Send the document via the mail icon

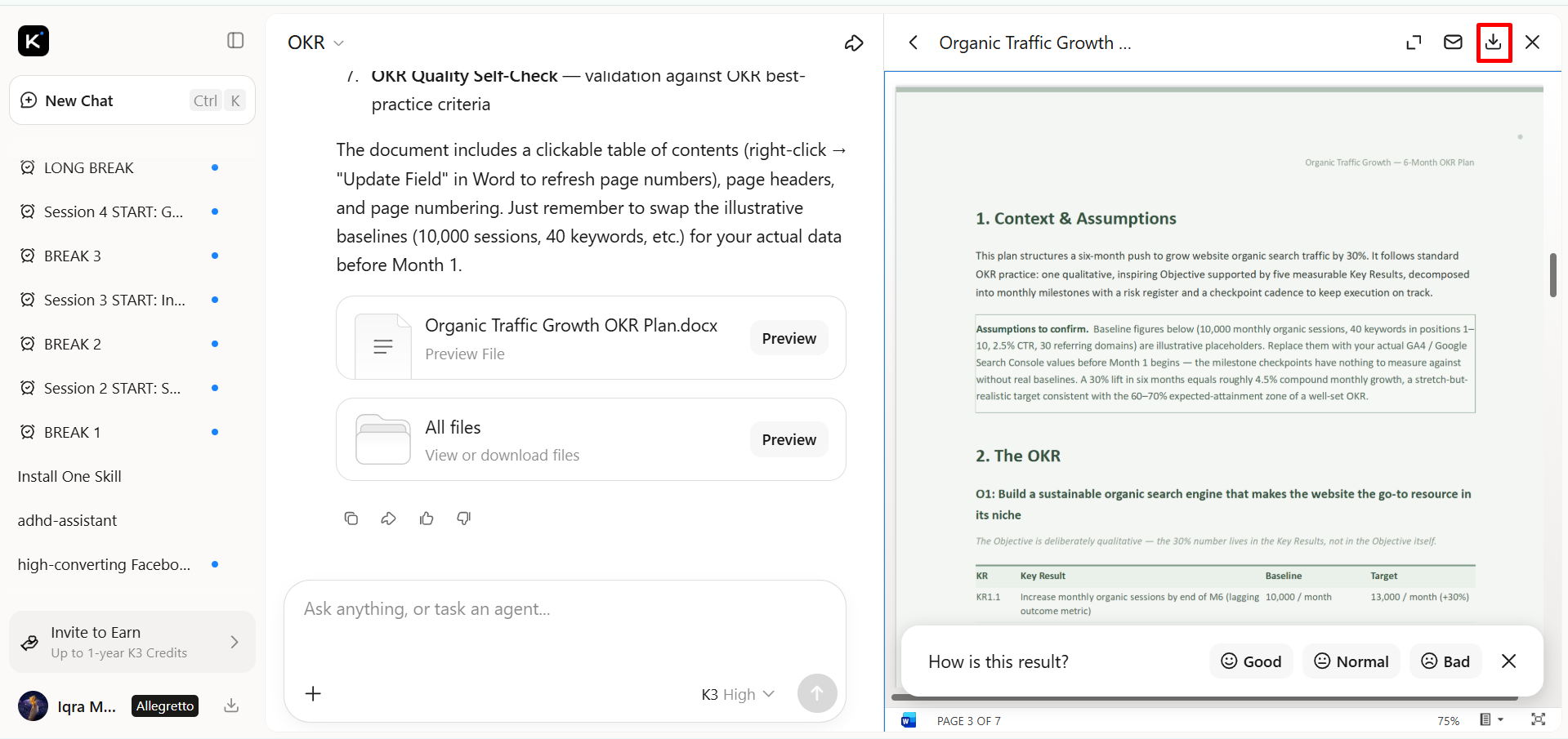coord(1453,42)
